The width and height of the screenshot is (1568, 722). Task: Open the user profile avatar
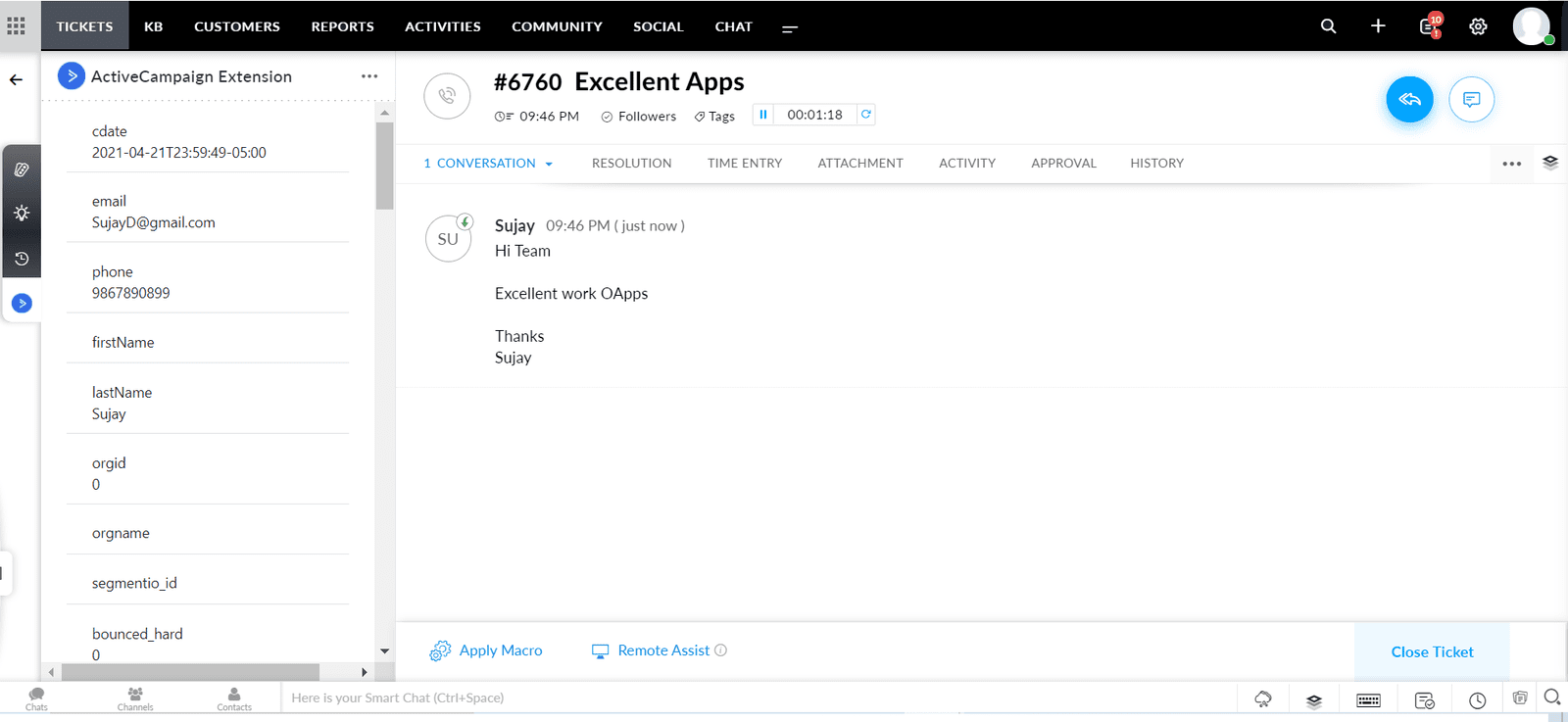point(1532,26)
